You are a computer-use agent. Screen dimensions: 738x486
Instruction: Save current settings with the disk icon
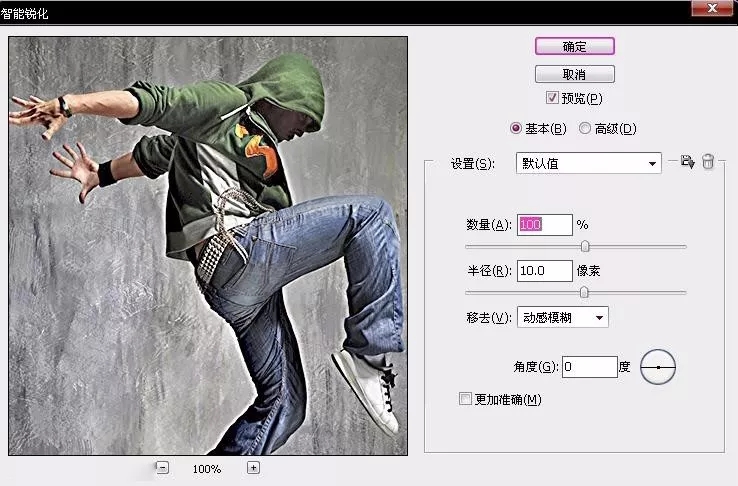(687, 162)
